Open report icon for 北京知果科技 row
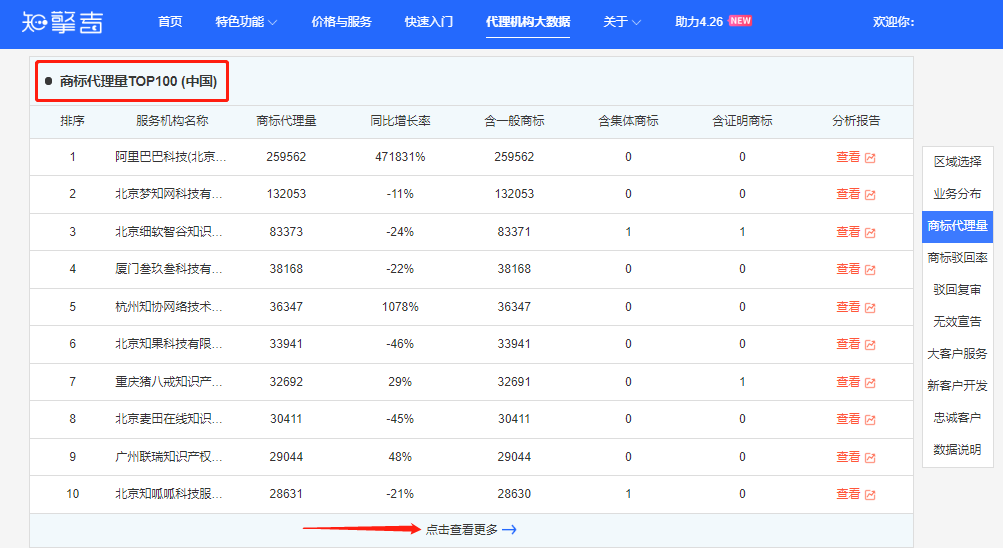This screenshot has height=548, width=1003. tap(870, 345)
